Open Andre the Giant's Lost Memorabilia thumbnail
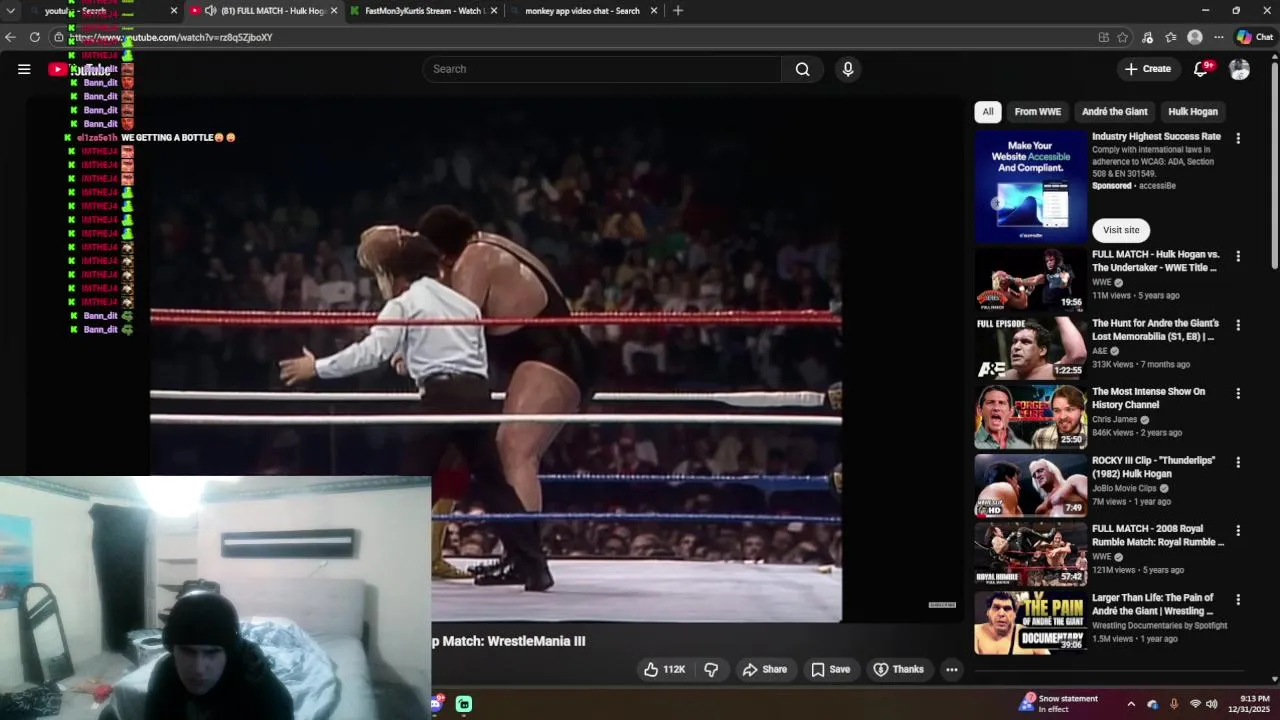This screenshot has height=720, width=1280. pyautogui.click(x=1030, y=348)
